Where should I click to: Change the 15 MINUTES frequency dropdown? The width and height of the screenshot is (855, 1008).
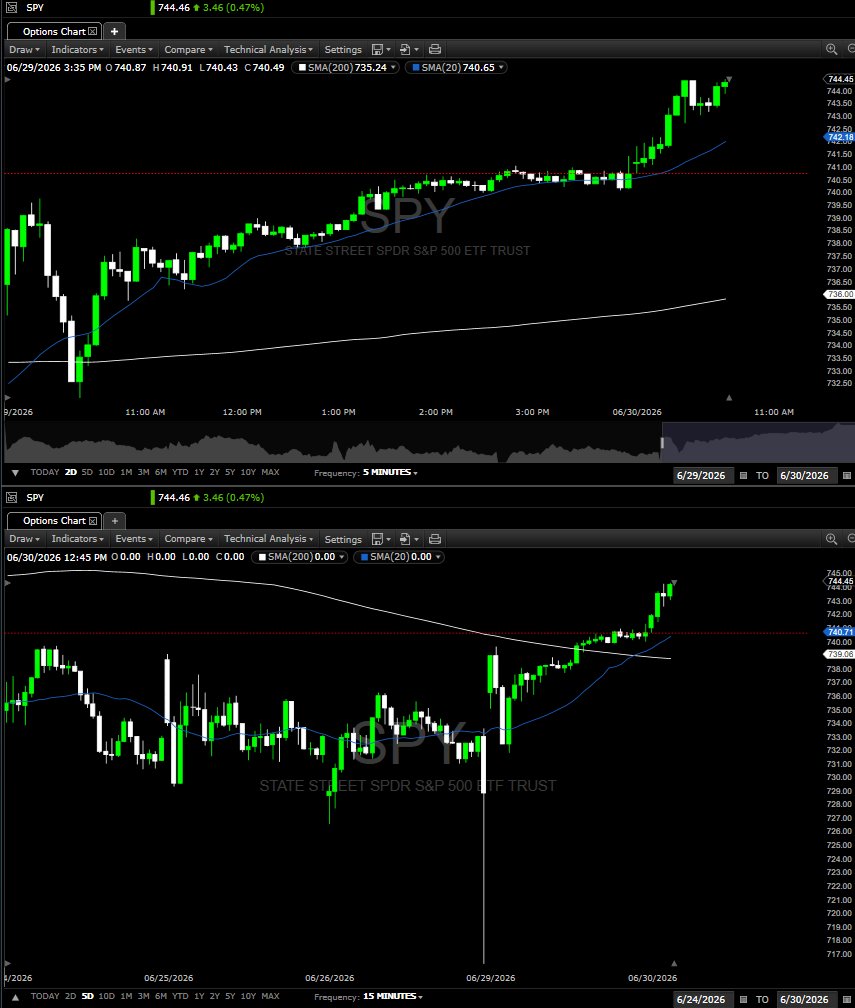point(393,996)
